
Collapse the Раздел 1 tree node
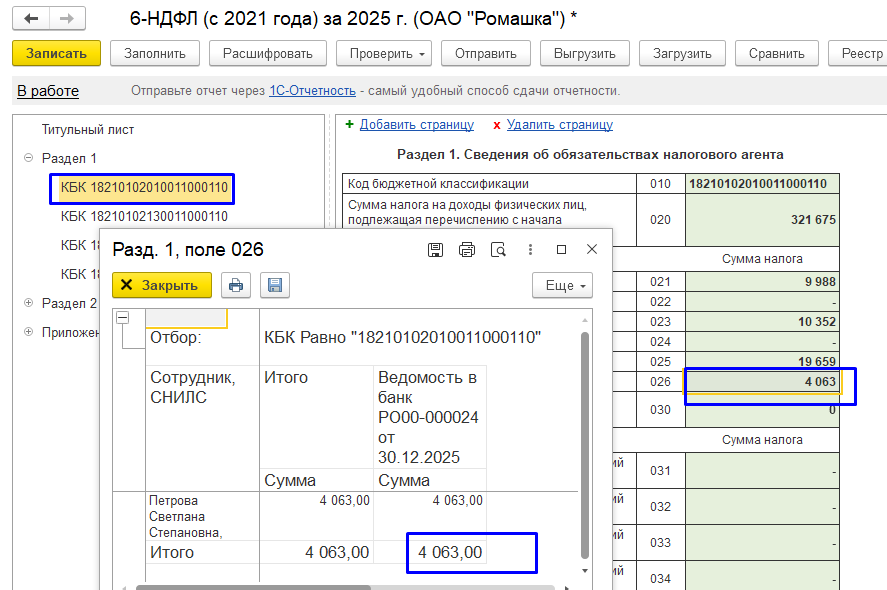[29, 159]
